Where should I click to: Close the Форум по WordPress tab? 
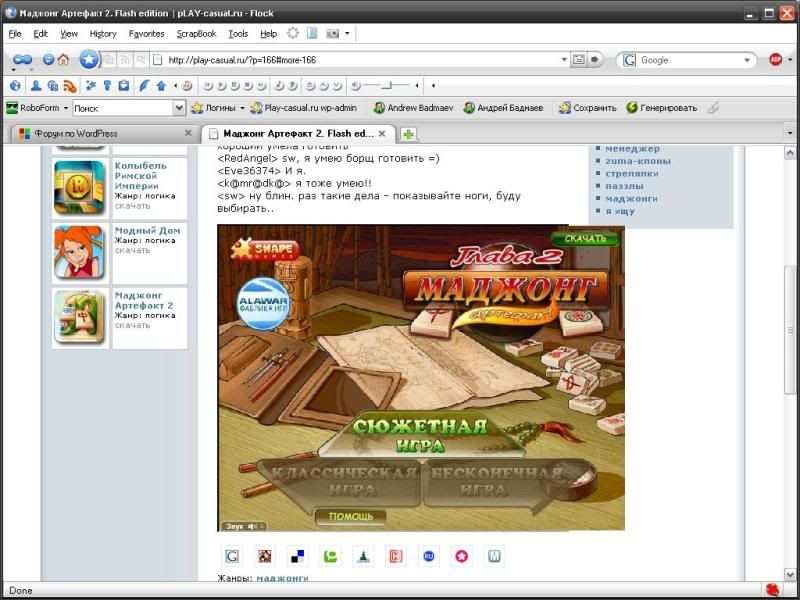[x=188, y=133]
